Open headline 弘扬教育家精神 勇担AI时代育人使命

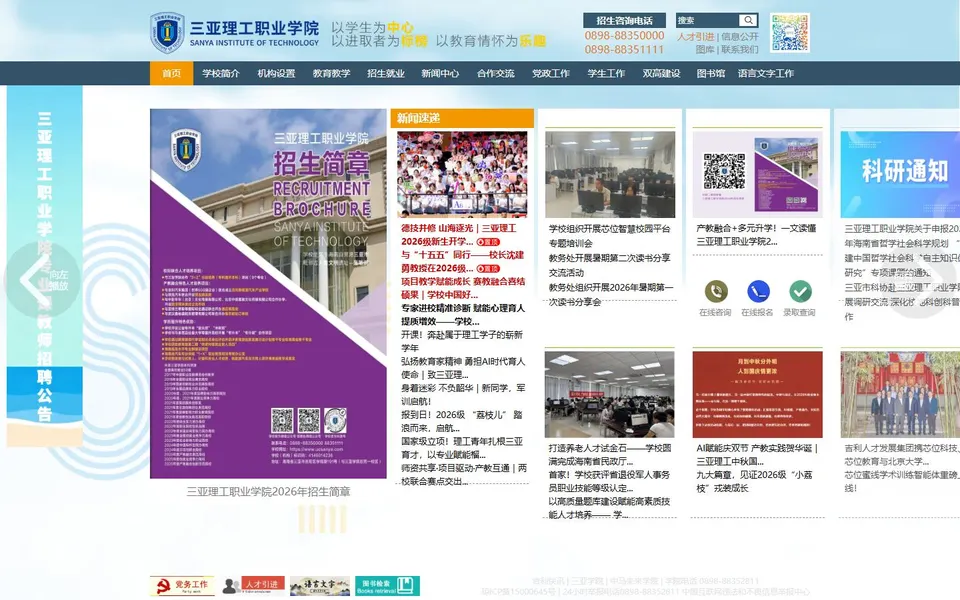point(463,368)
